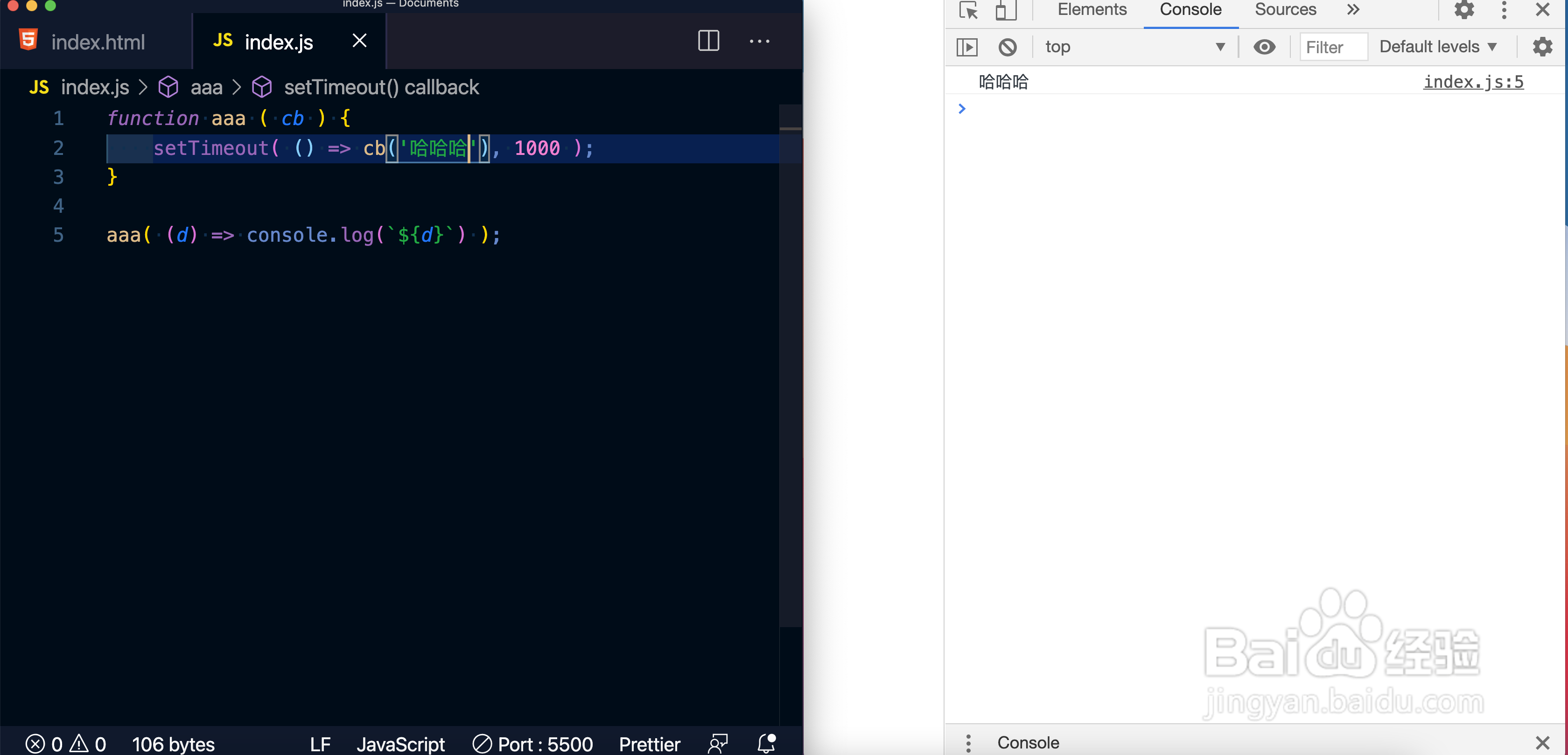Open the editor more actions ellipsis
The height and width of the screenshot is (755, 1568).
point(759,41)
